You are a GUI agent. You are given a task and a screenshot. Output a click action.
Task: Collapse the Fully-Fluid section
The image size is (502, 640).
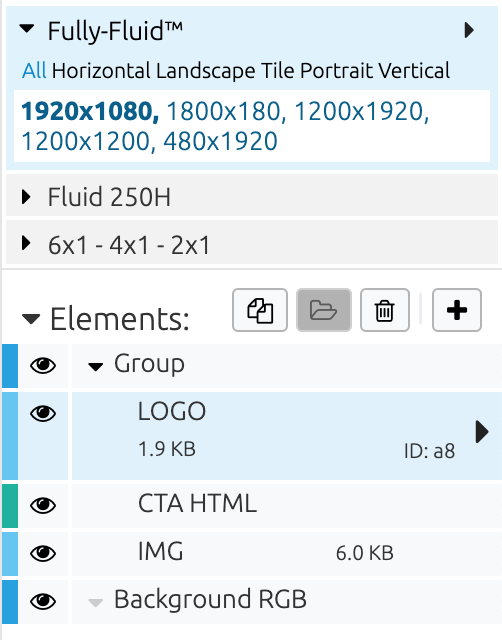pyautogui.click(x=27, y=29)
